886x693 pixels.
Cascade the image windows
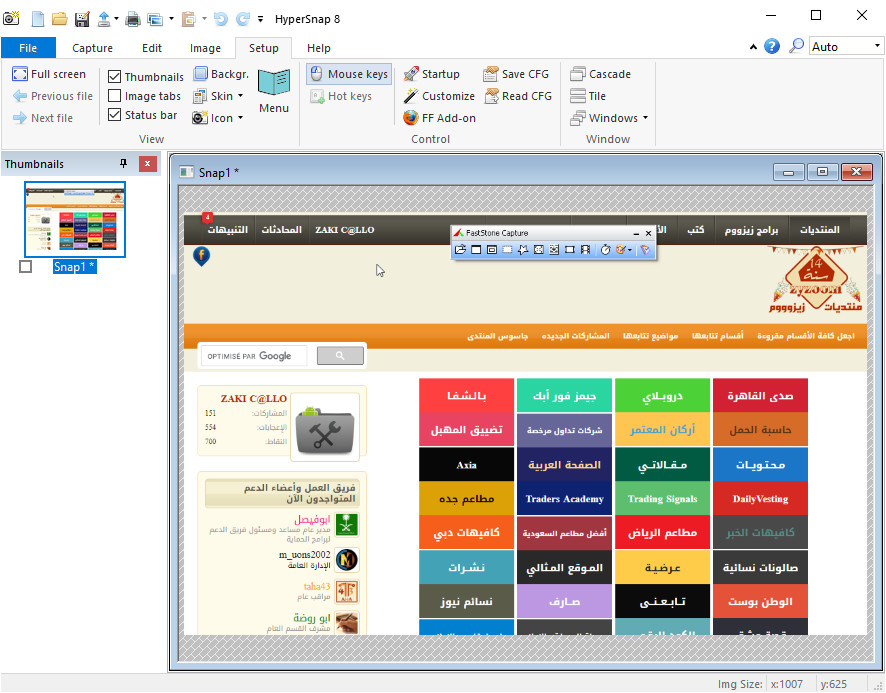pyautogui.click(x=601, y=74)
